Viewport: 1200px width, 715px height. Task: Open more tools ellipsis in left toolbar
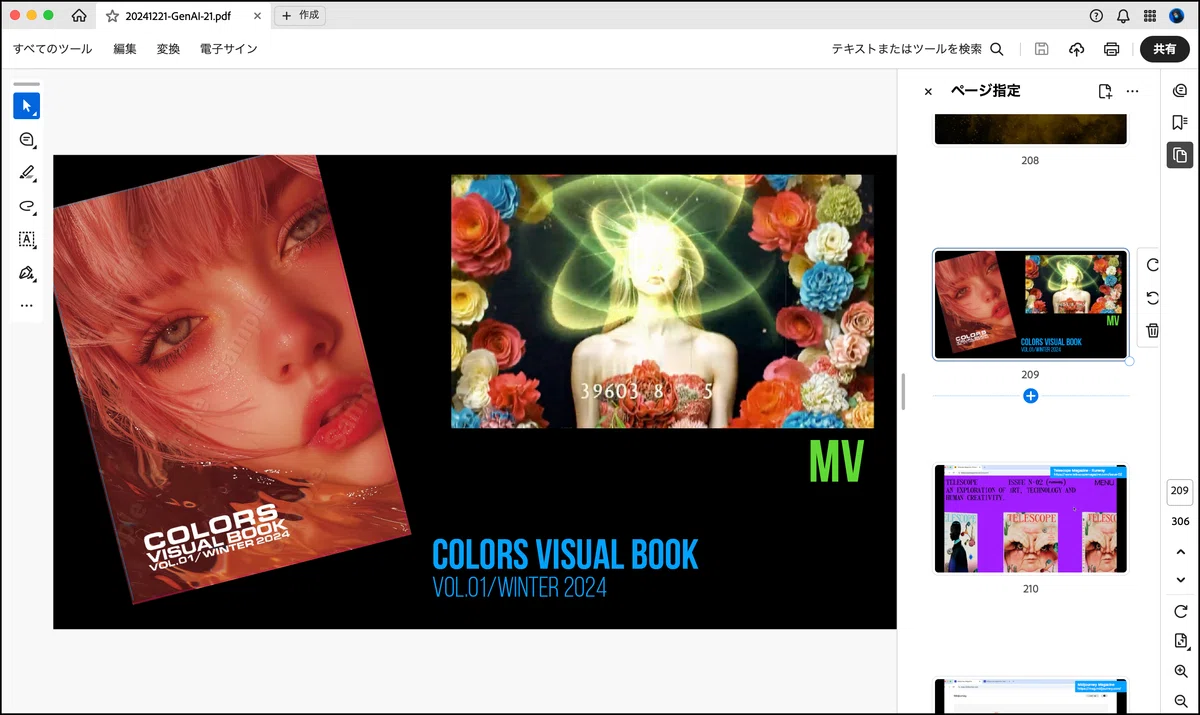click(x=27, y=305)
